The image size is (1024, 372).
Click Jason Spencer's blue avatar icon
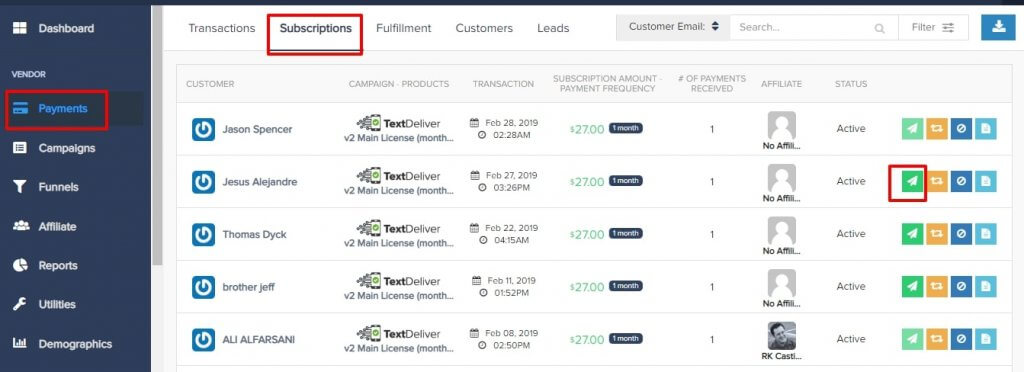(x=203, y=129)
